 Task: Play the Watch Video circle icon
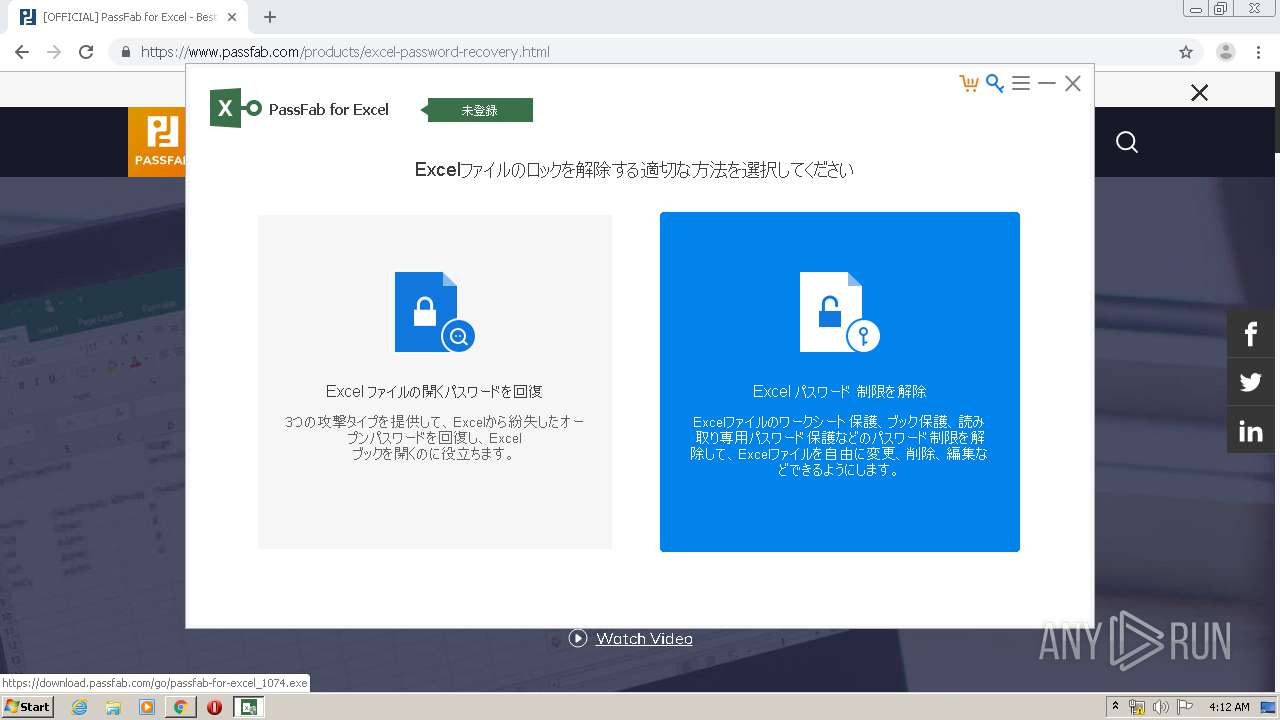pos(578,638)
